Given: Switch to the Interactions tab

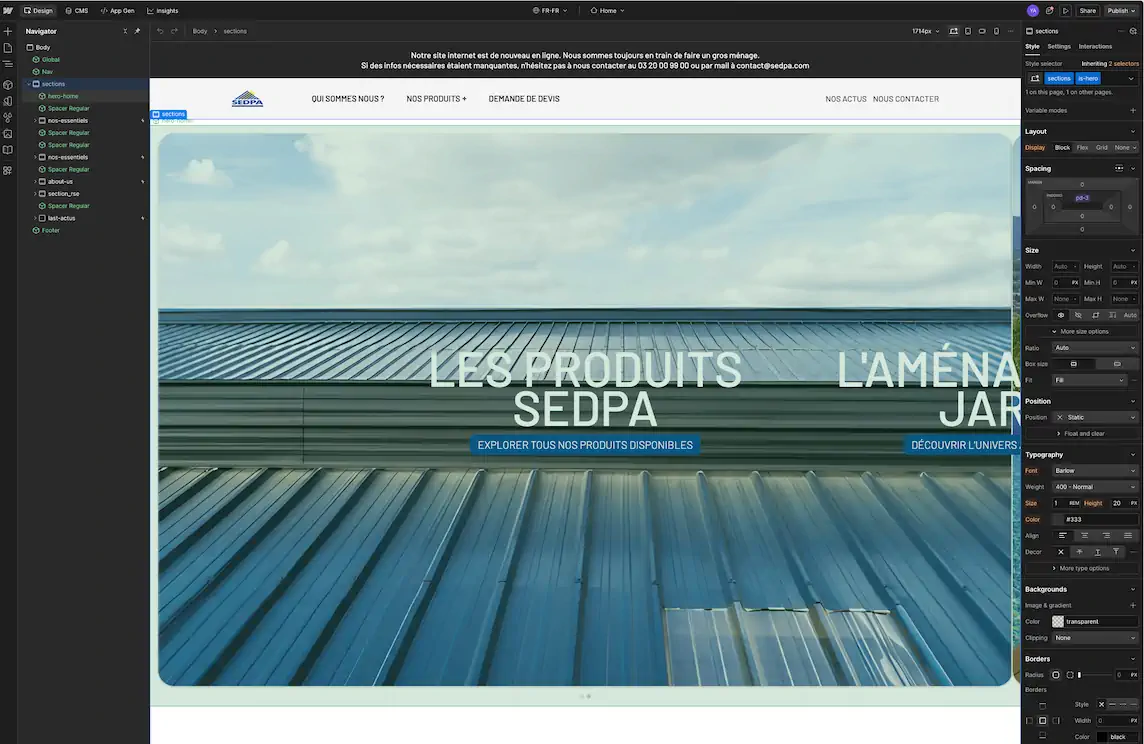Looking at the screenshot, I should 1095,47.
